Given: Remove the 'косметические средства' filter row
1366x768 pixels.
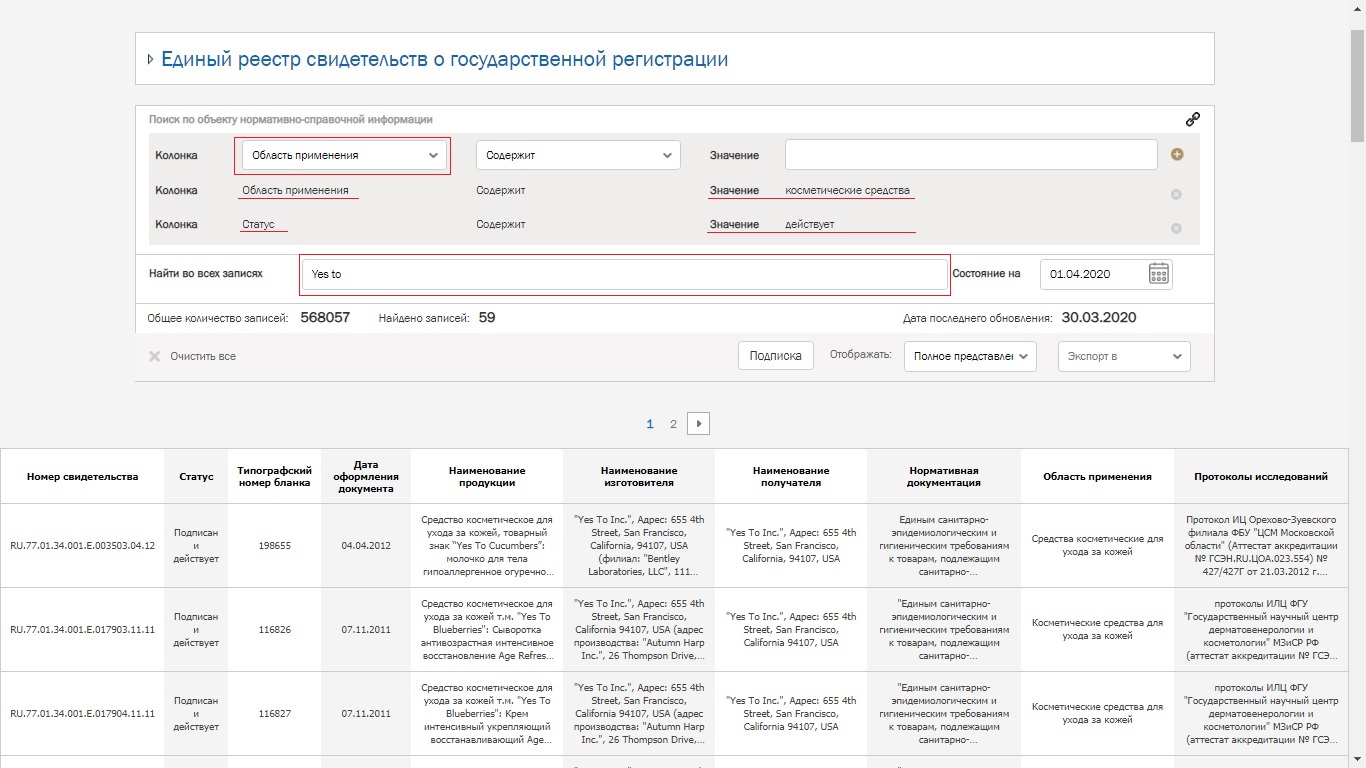Looking at the screenshot, I should (1176, 194).
